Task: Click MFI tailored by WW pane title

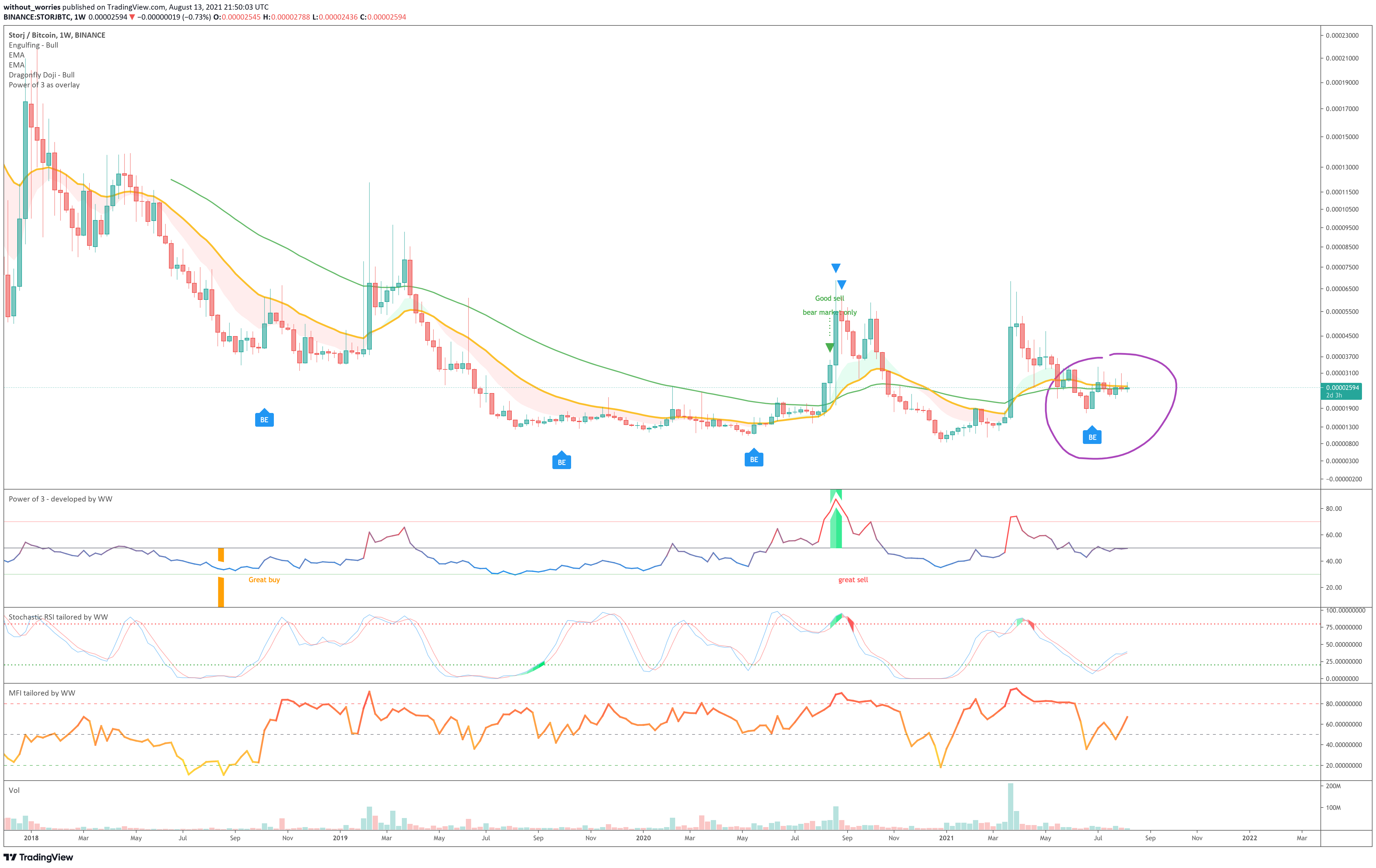Action: (42, 693)
